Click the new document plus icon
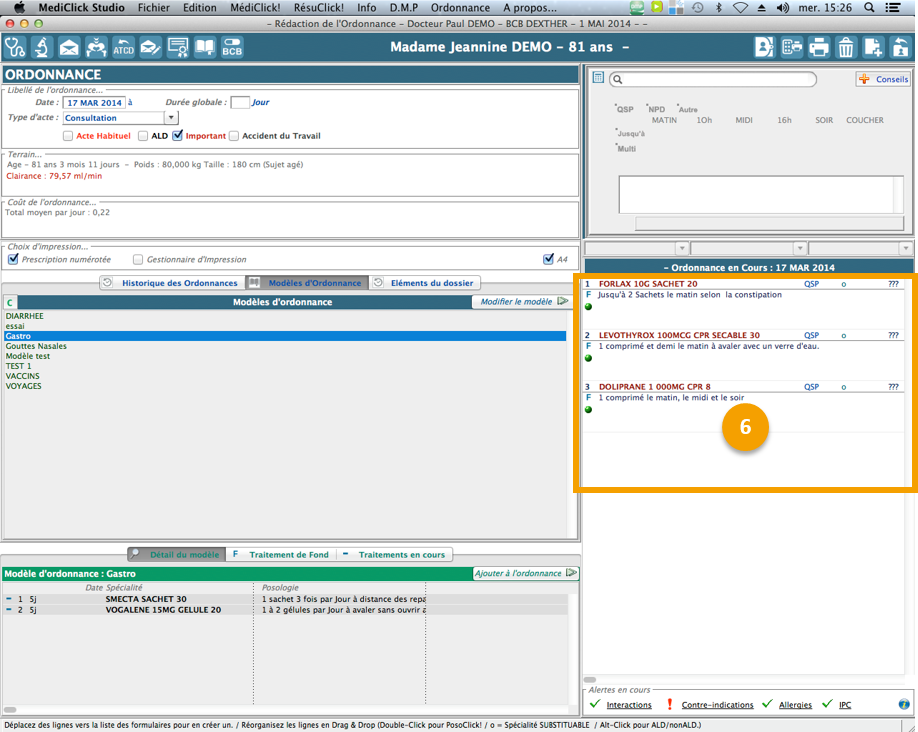 click(x=873, y=47)
